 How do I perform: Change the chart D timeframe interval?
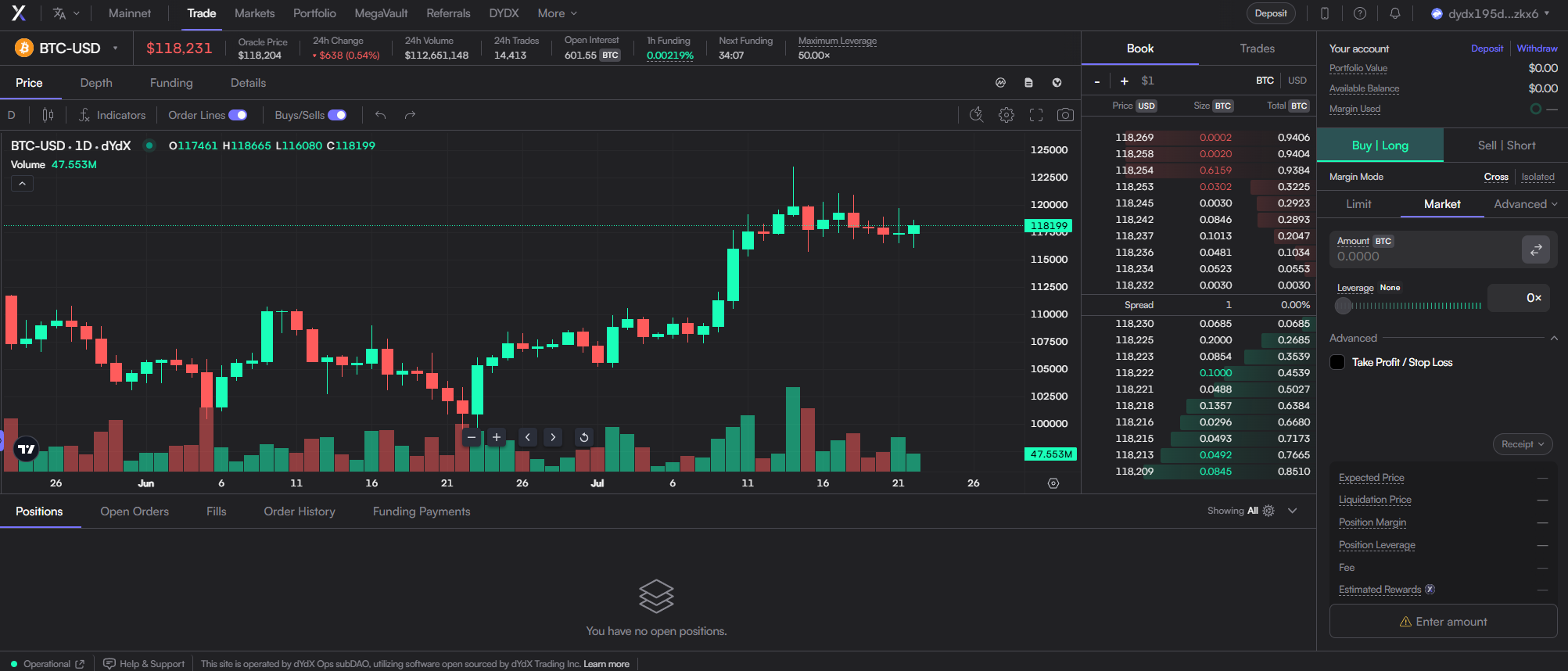[x=12, y=115]
